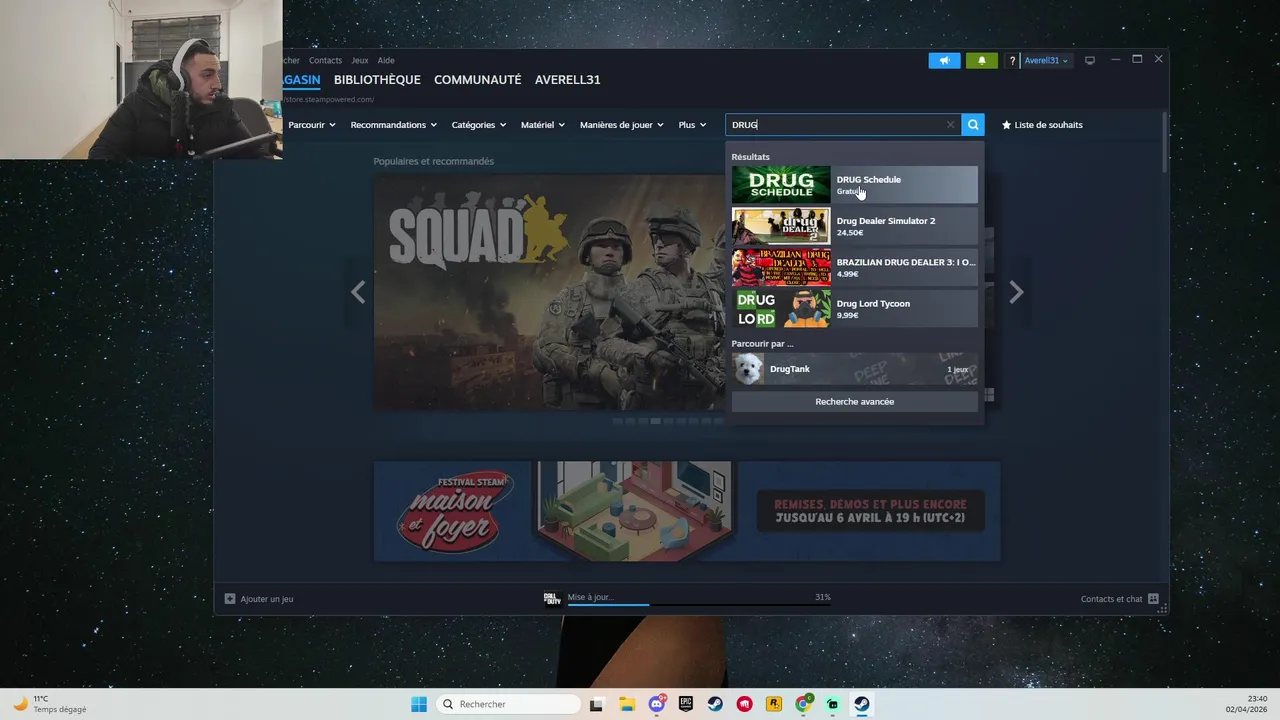Click the plus icon beside Ajouter un jeu
The height and width of the screenshot is (720, 1280).
(230, 599)
